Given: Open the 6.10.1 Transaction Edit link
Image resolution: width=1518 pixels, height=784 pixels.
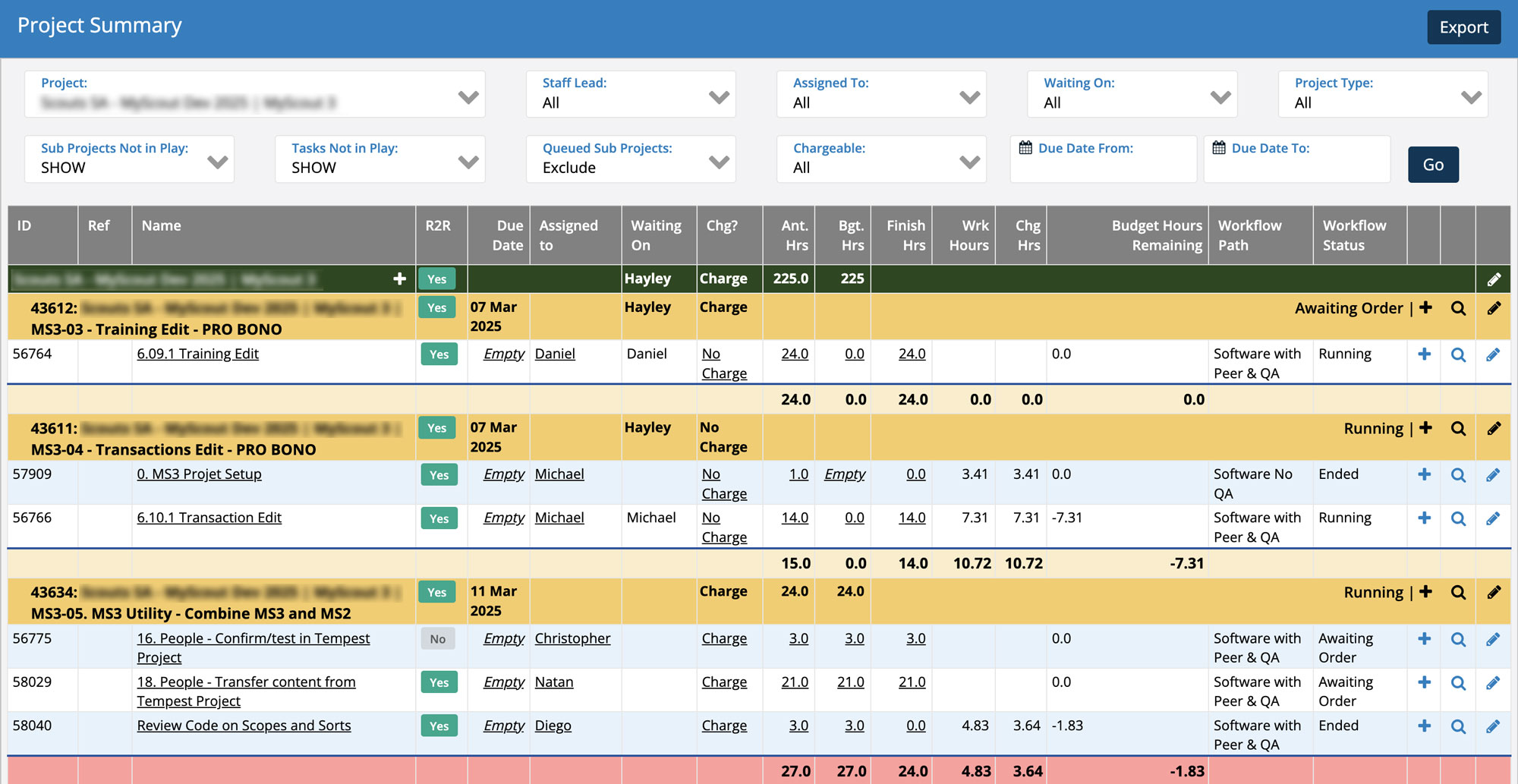Looking at the screenshot, I should click(x=209, y=518).
